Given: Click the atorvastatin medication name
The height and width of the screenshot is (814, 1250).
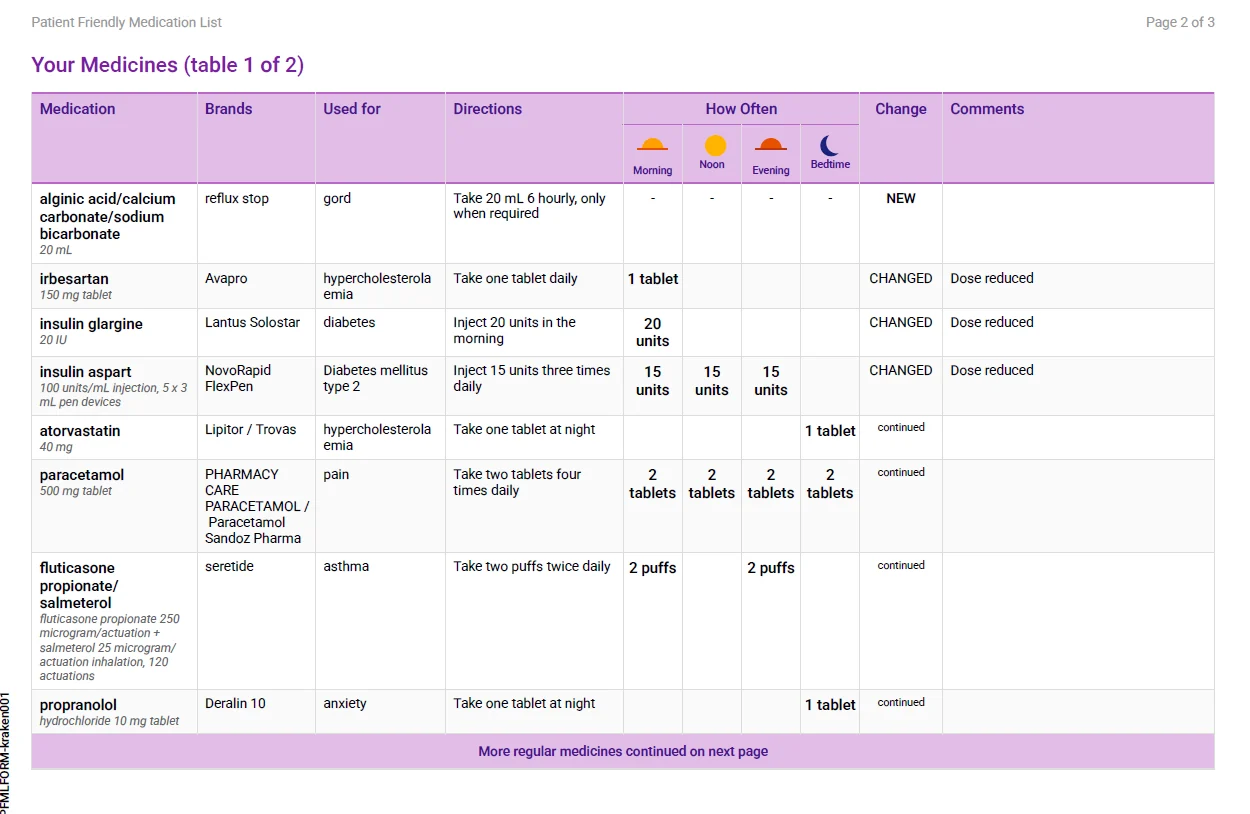Looking at the screenshot, I should 80,431.
